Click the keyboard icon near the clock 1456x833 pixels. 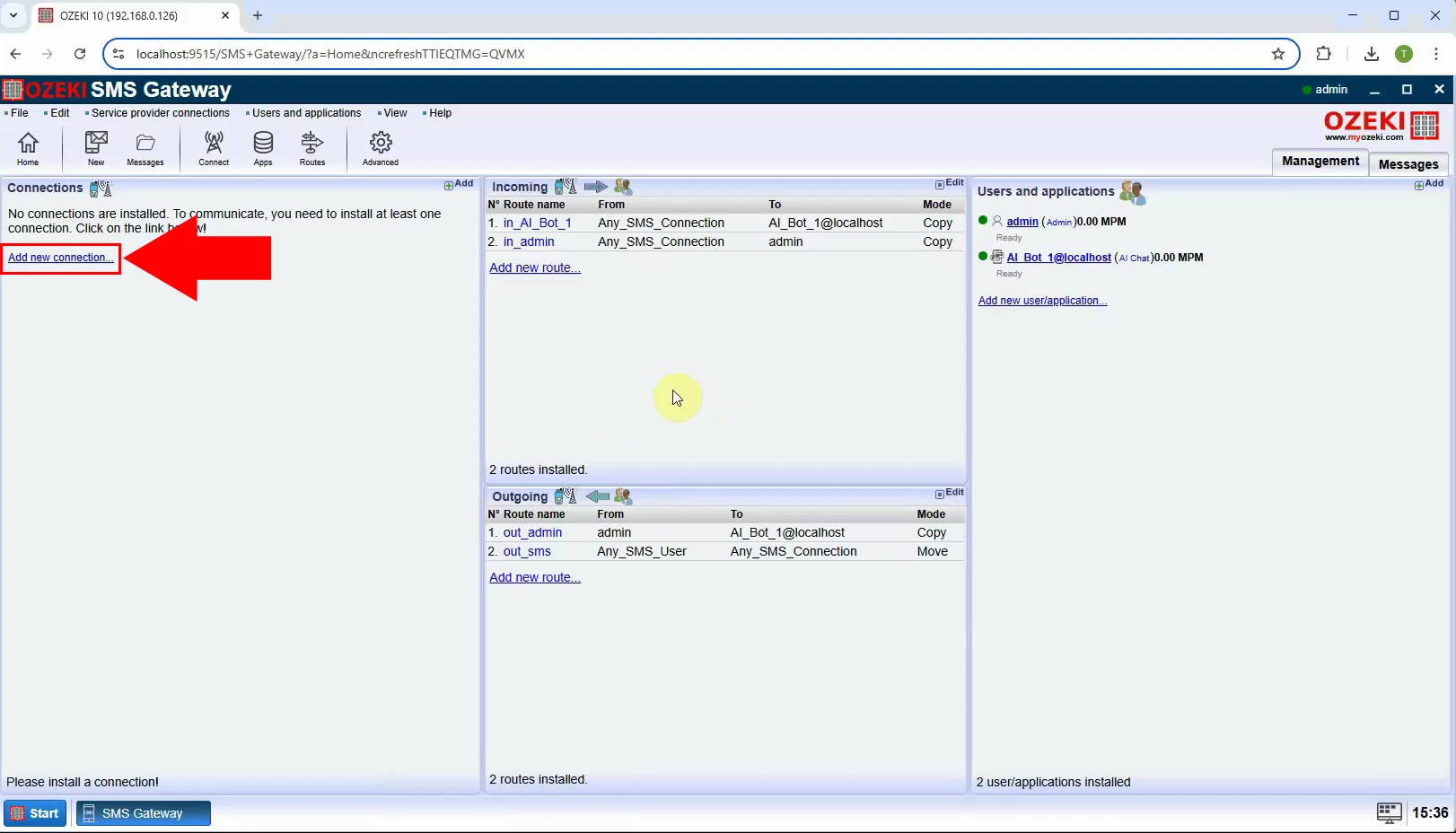click(x=1389, y=813)
